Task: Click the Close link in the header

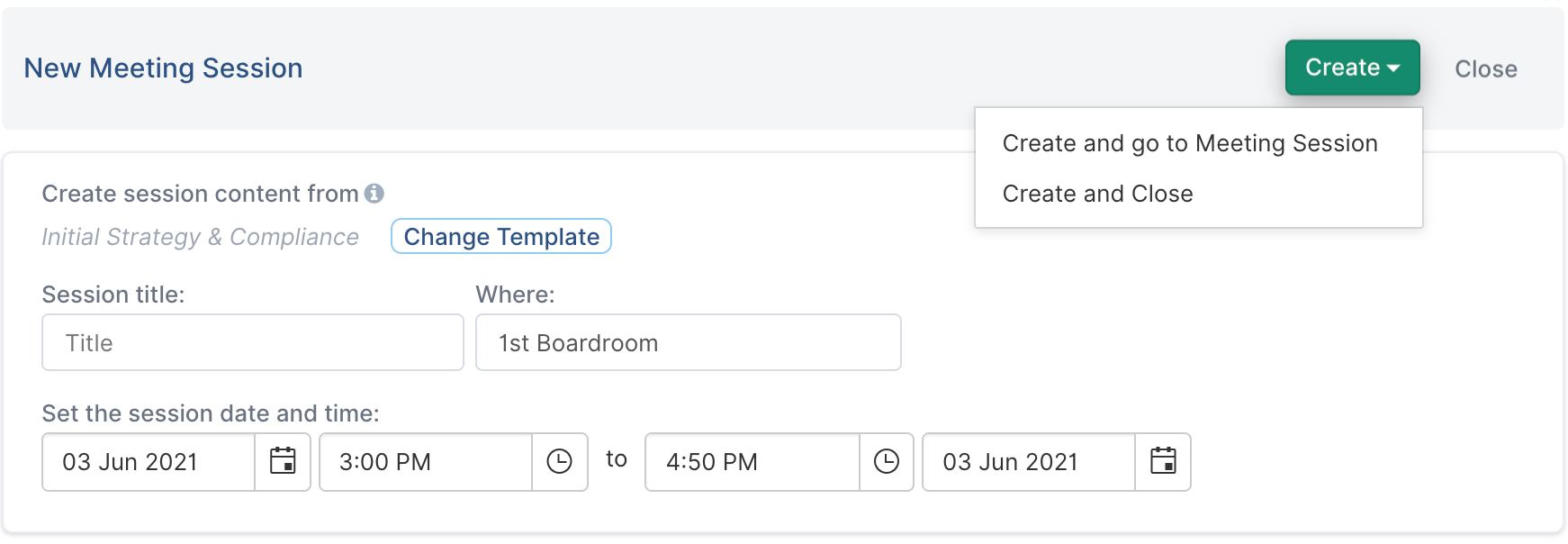Action: (1485, 69)
